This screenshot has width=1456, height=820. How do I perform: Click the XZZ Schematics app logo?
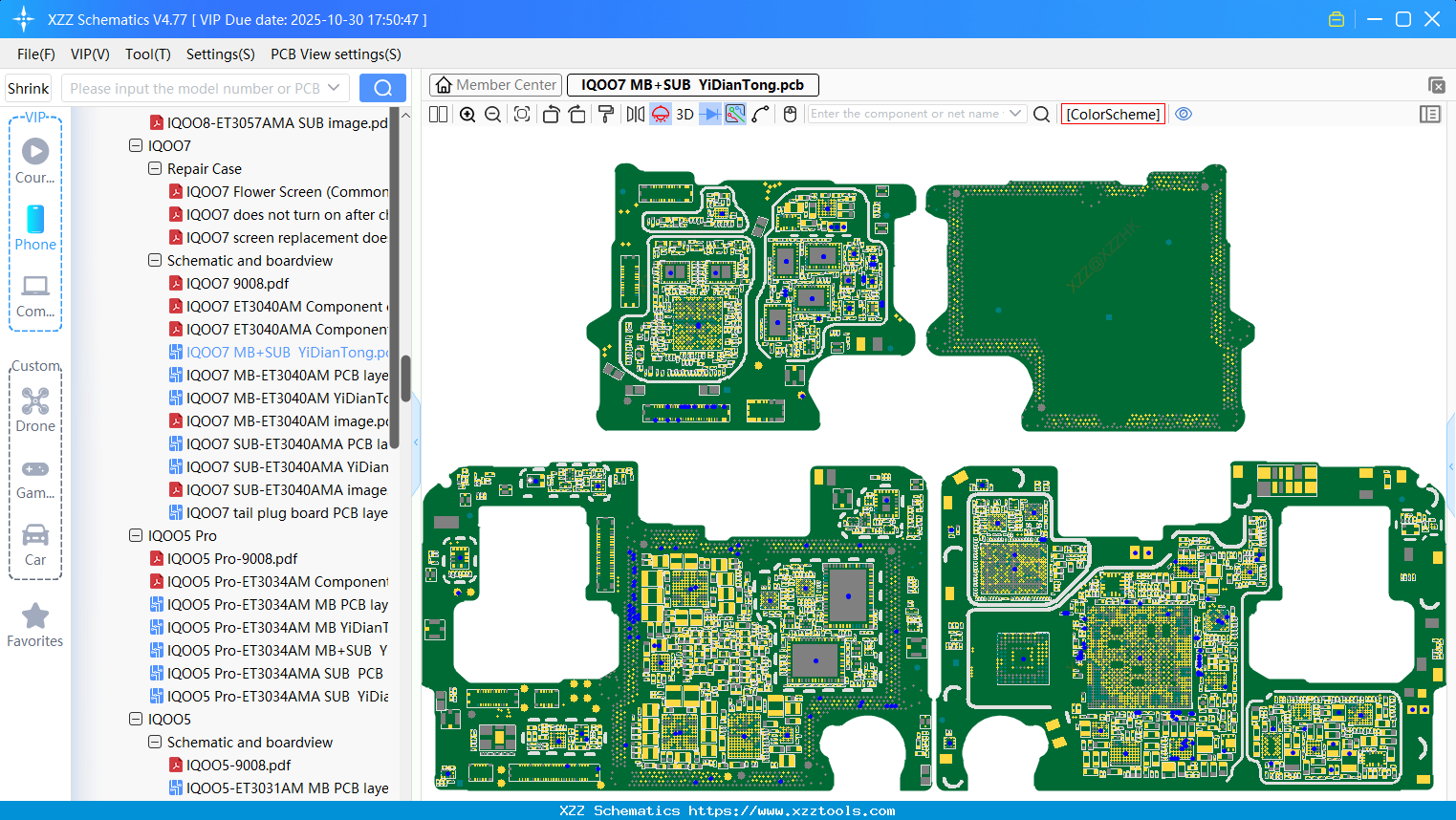pyautogui.click(x=23, y=19)
